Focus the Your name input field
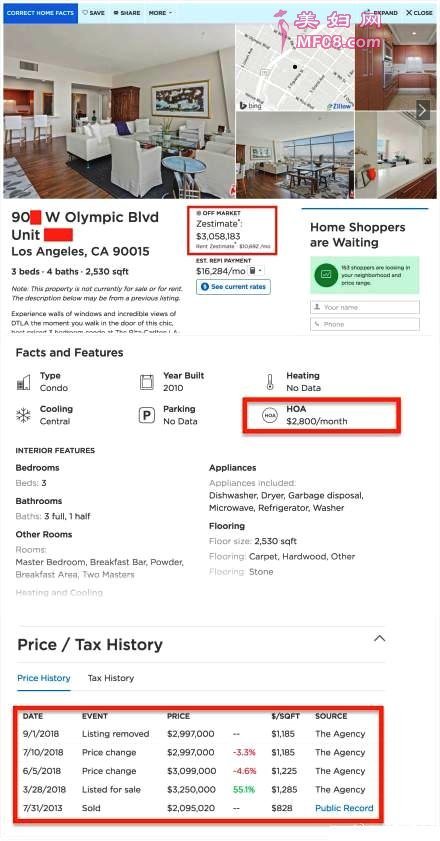This screenshot has width=440, height=841. (x=365, y=307)
